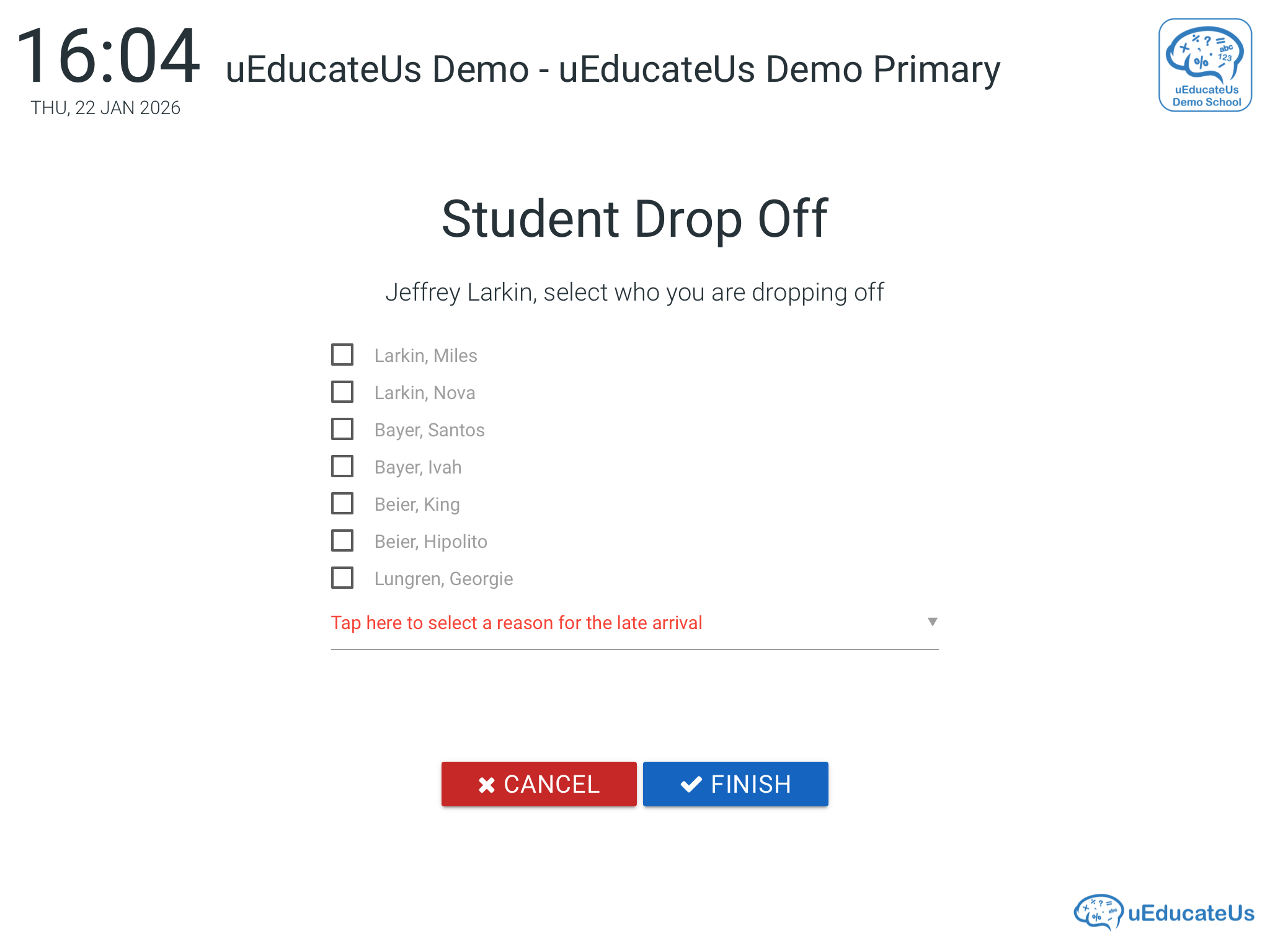Click the date THU, 22 JAN 2026
1270x952 pixels.
click(105, 108)
